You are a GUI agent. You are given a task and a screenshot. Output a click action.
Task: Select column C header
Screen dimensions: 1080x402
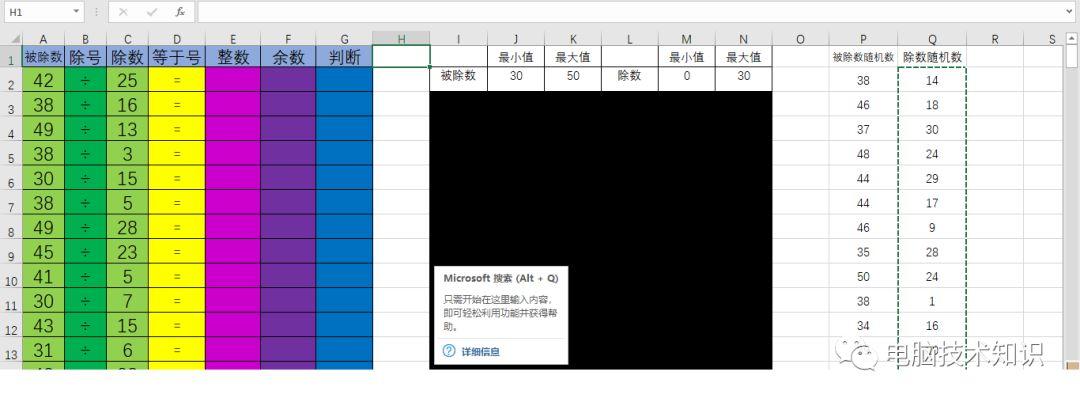[x=127, y=40]
